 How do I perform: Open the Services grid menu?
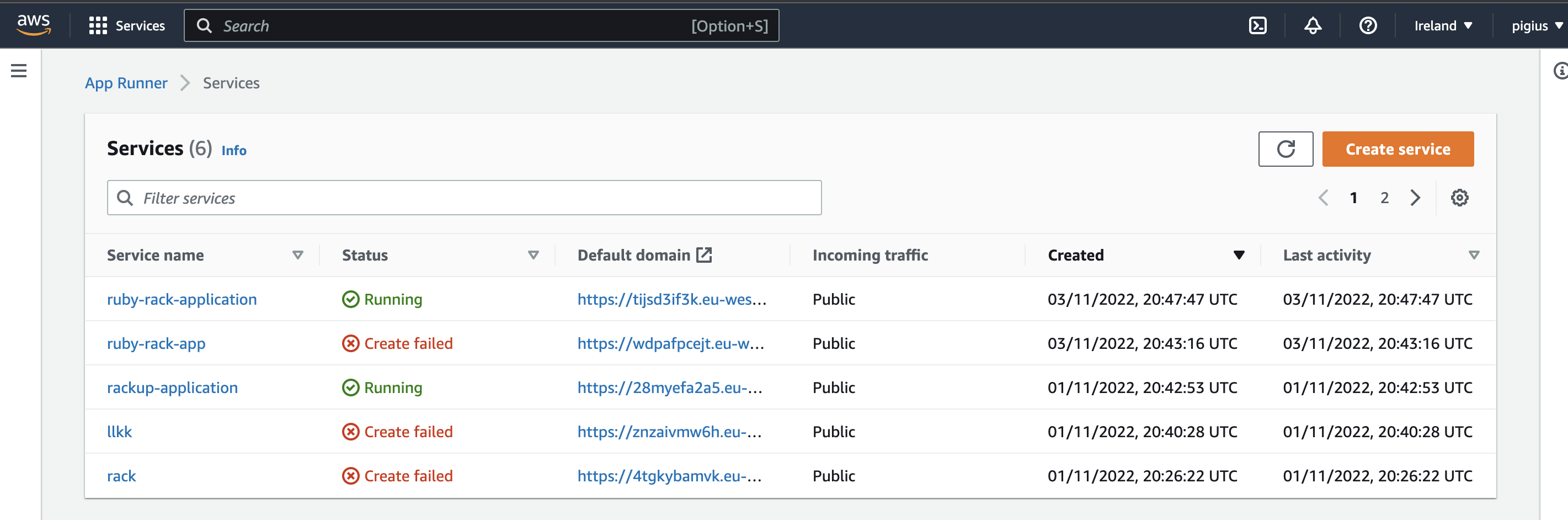[98, 25]
